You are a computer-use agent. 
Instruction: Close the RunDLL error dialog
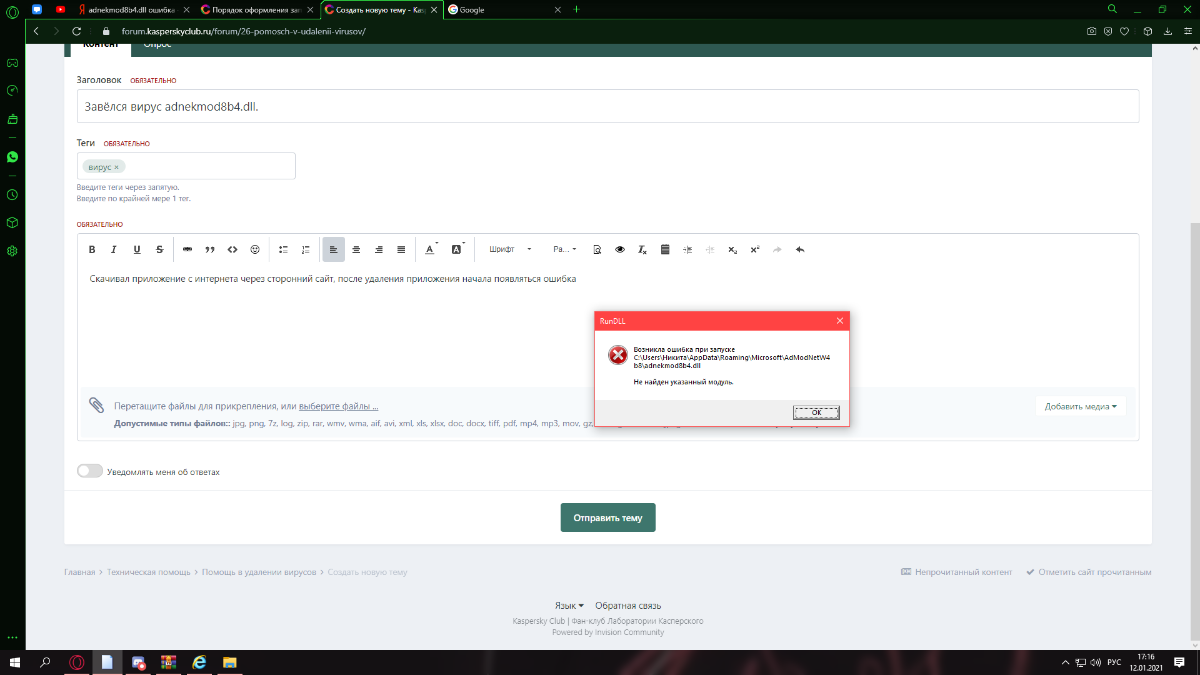[840, 321]
